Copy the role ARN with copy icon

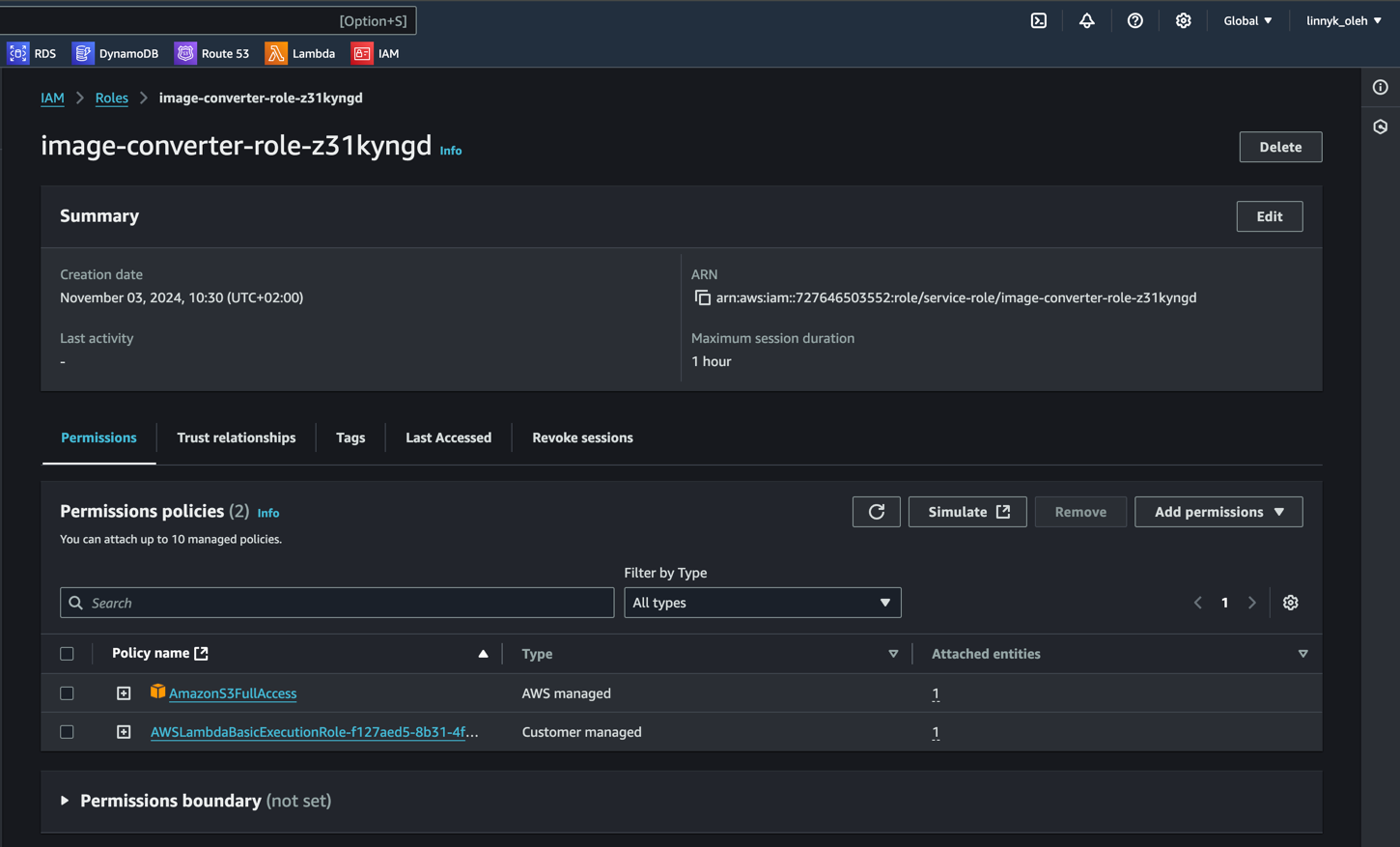click(702, 297)
